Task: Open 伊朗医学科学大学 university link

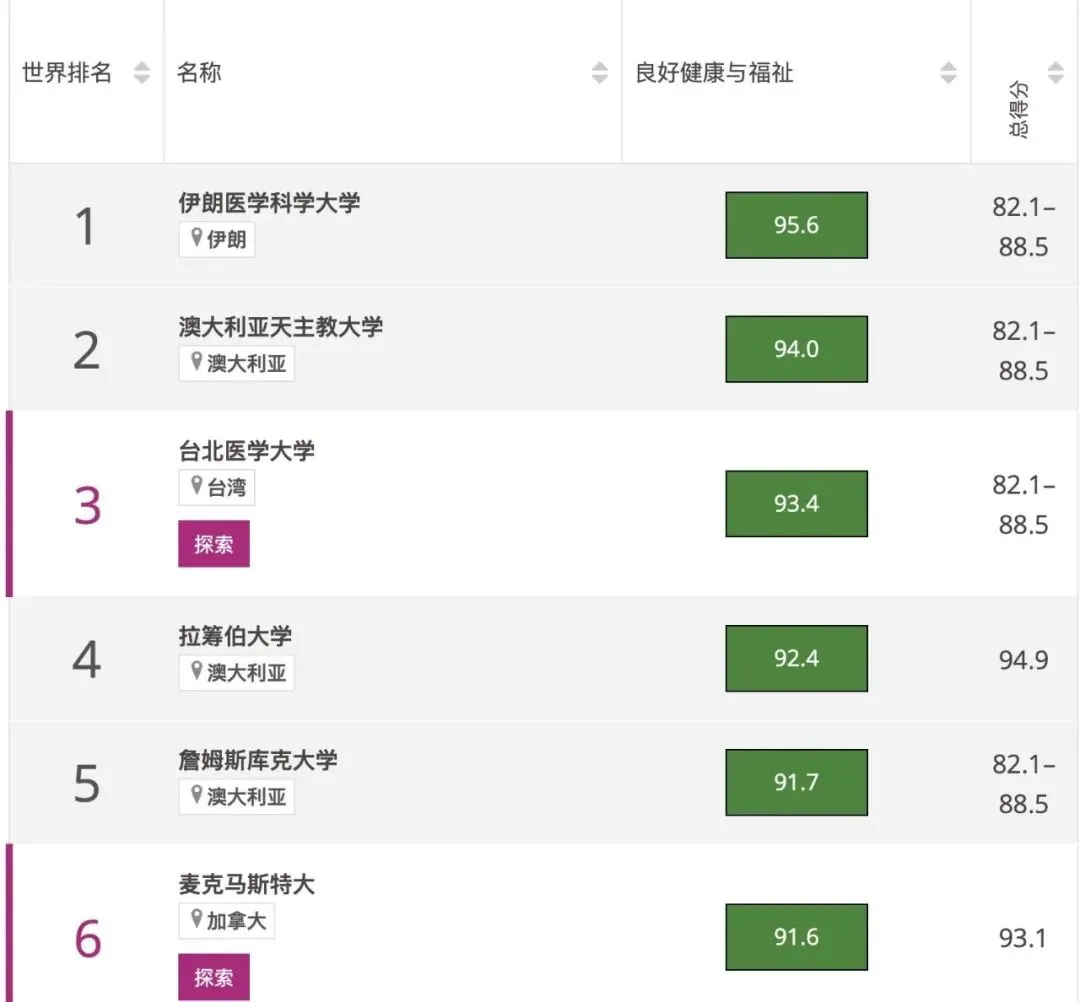Action: coord(269,203)
